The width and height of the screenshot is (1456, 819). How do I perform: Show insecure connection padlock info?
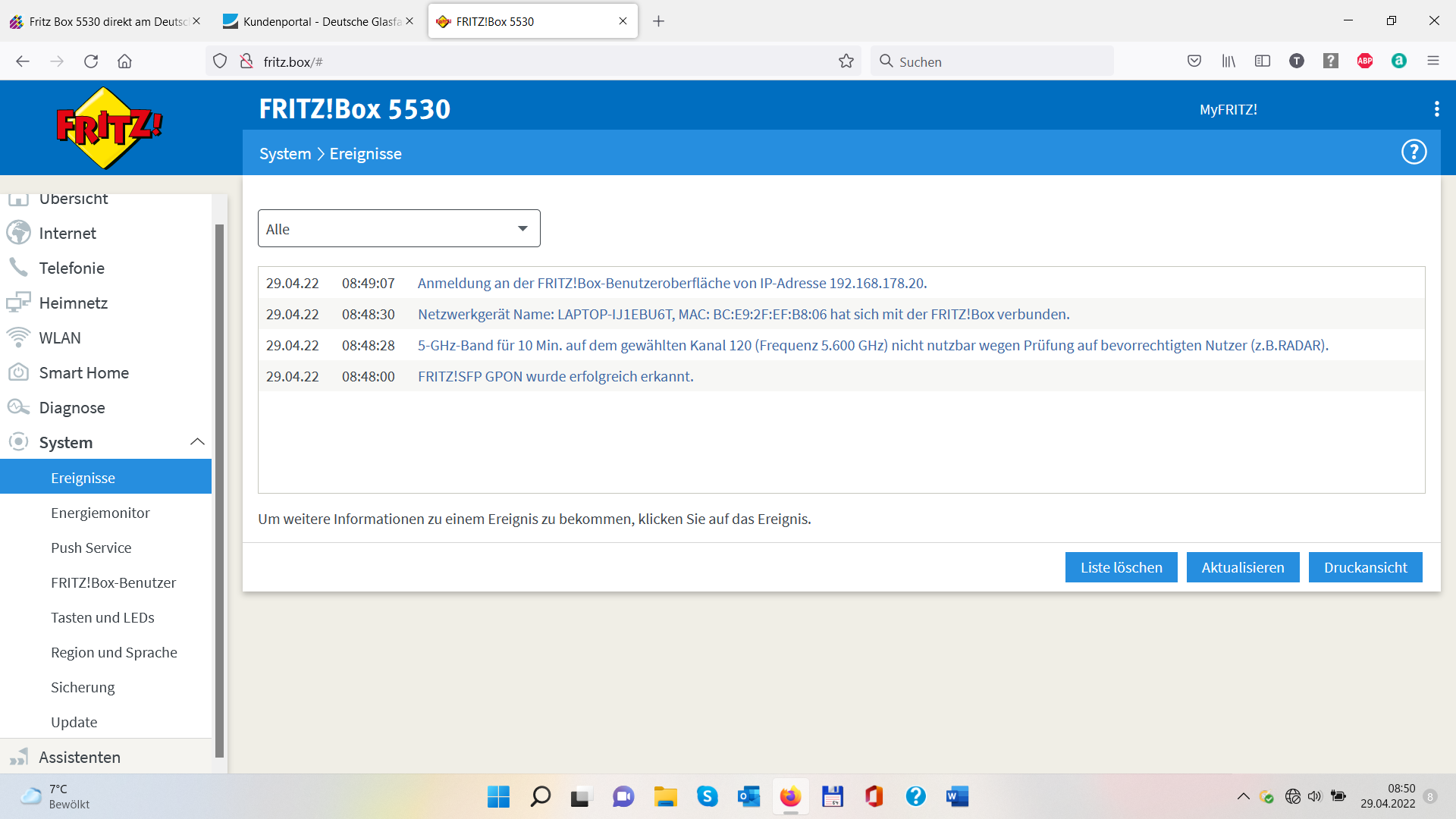246,61
